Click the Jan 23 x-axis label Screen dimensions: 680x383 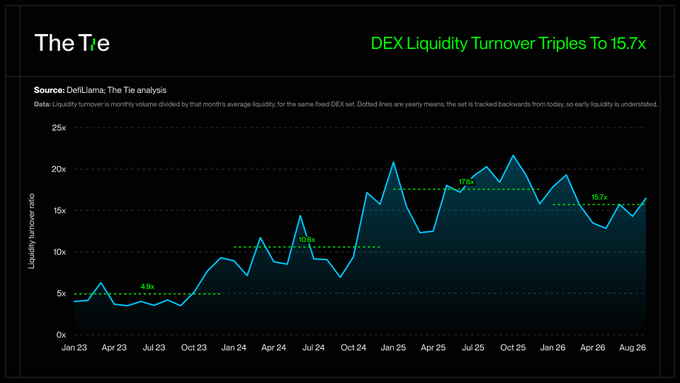[x=74, y=348]
